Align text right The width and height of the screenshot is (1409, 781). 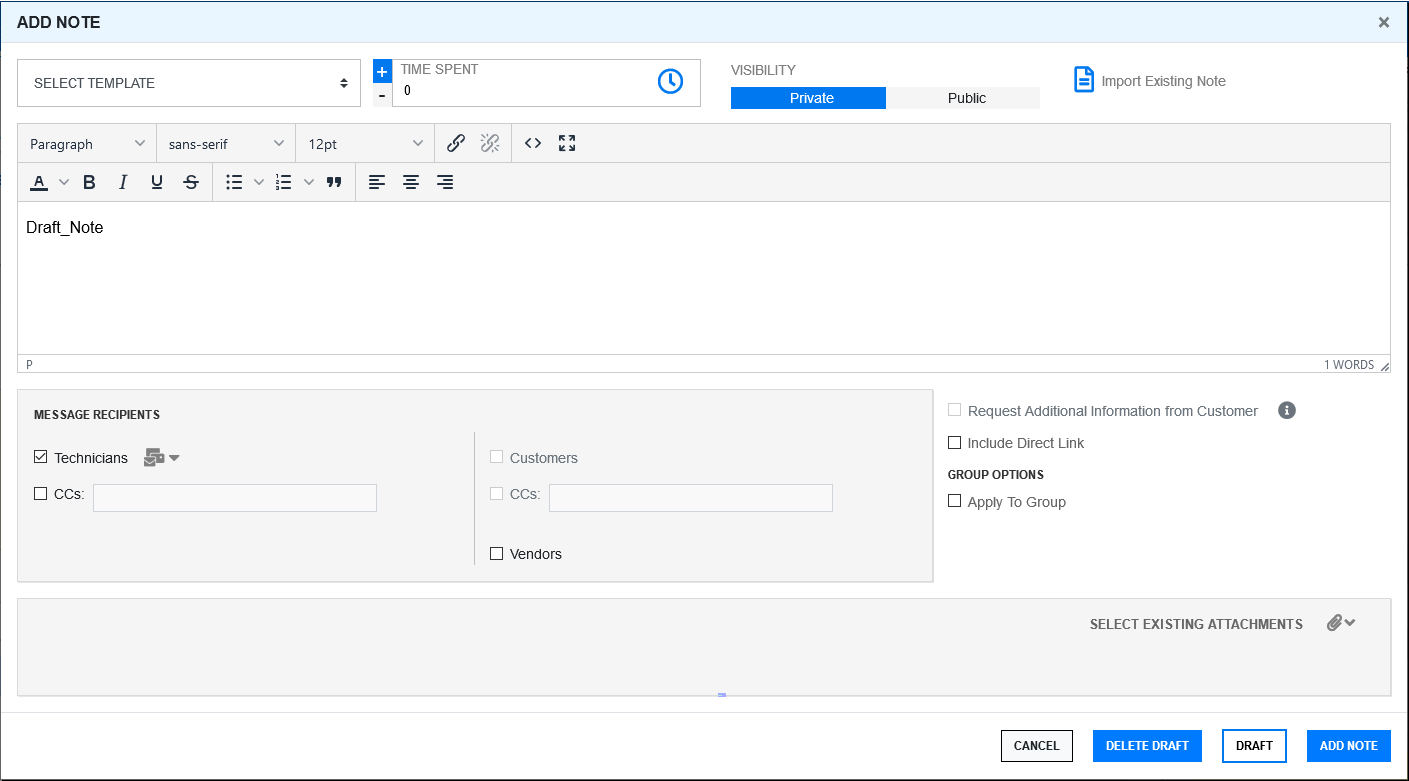point(445,182)
